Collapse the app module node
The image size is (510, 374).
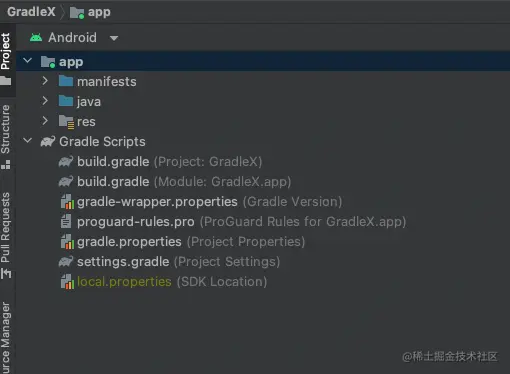click(x=28, y=61)
